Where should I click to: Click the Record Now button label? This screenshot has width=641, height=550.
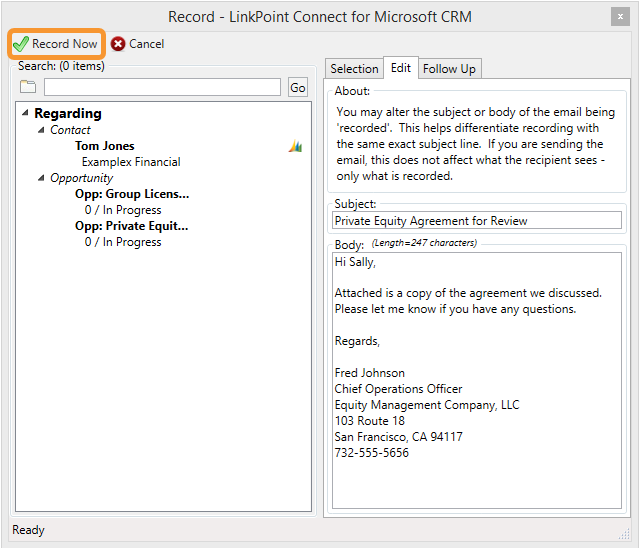coord(65,44)
